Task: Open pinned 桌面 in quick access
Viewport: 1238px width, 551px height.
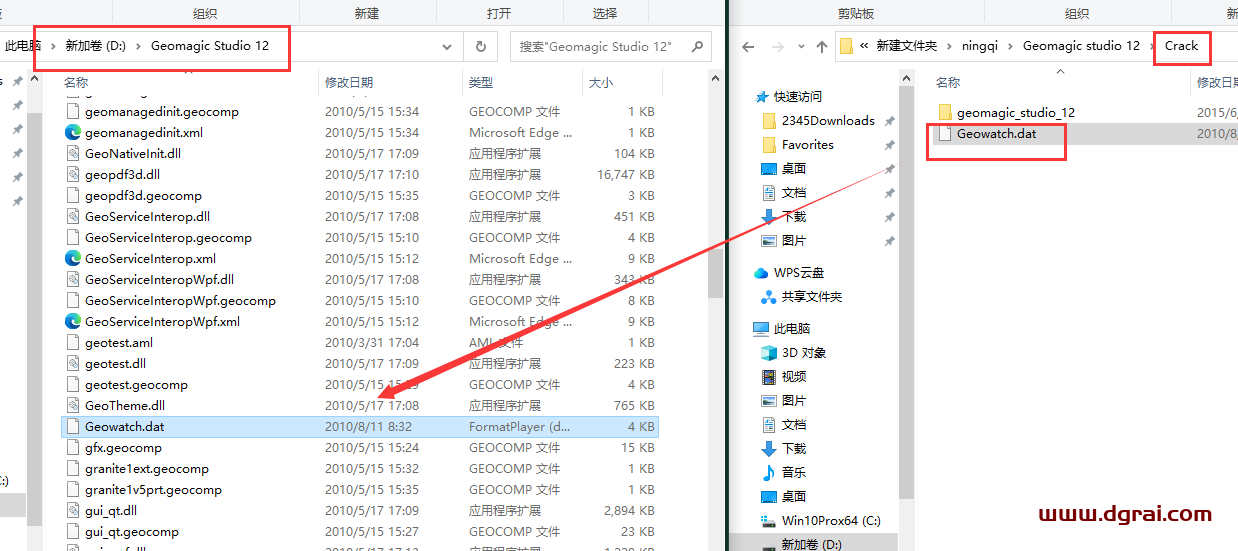Action: click(x=794, y=168)
